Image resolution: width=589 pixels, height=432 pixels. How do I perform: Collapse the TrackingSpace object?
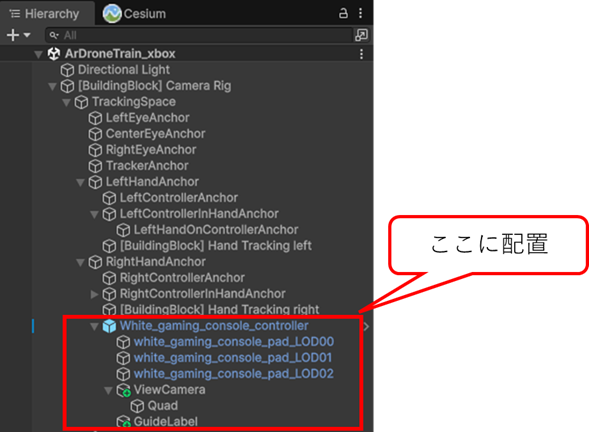point(66,103)
